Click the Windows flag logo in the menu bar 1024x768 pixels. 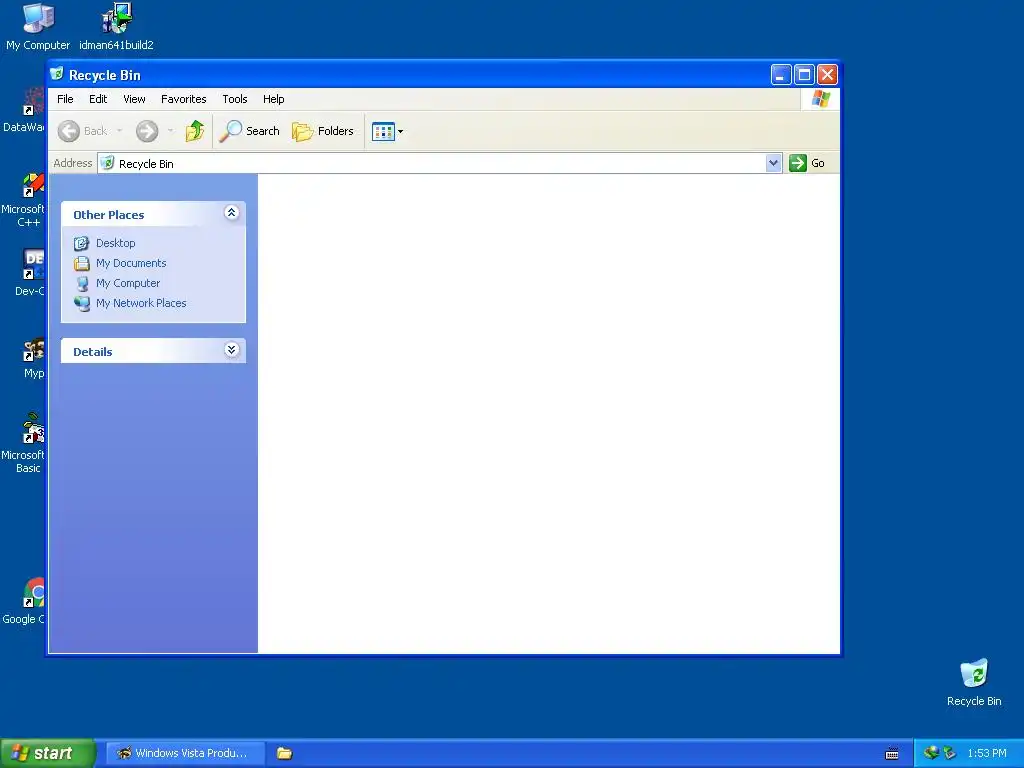tap(821, 99)
